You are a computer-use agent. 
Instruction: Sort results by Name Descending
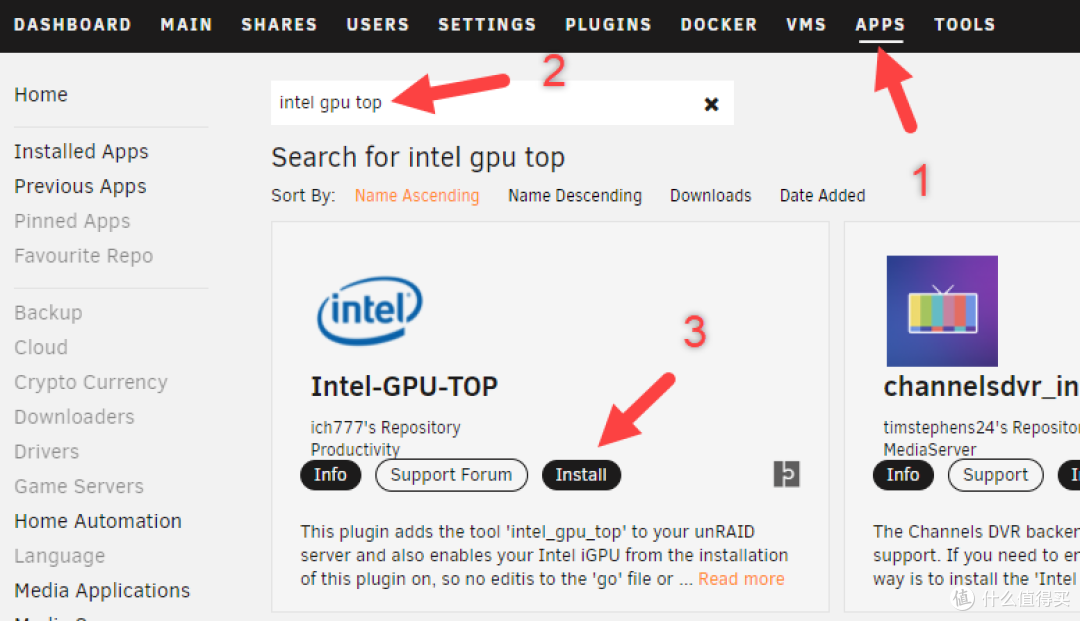point(575,196)
